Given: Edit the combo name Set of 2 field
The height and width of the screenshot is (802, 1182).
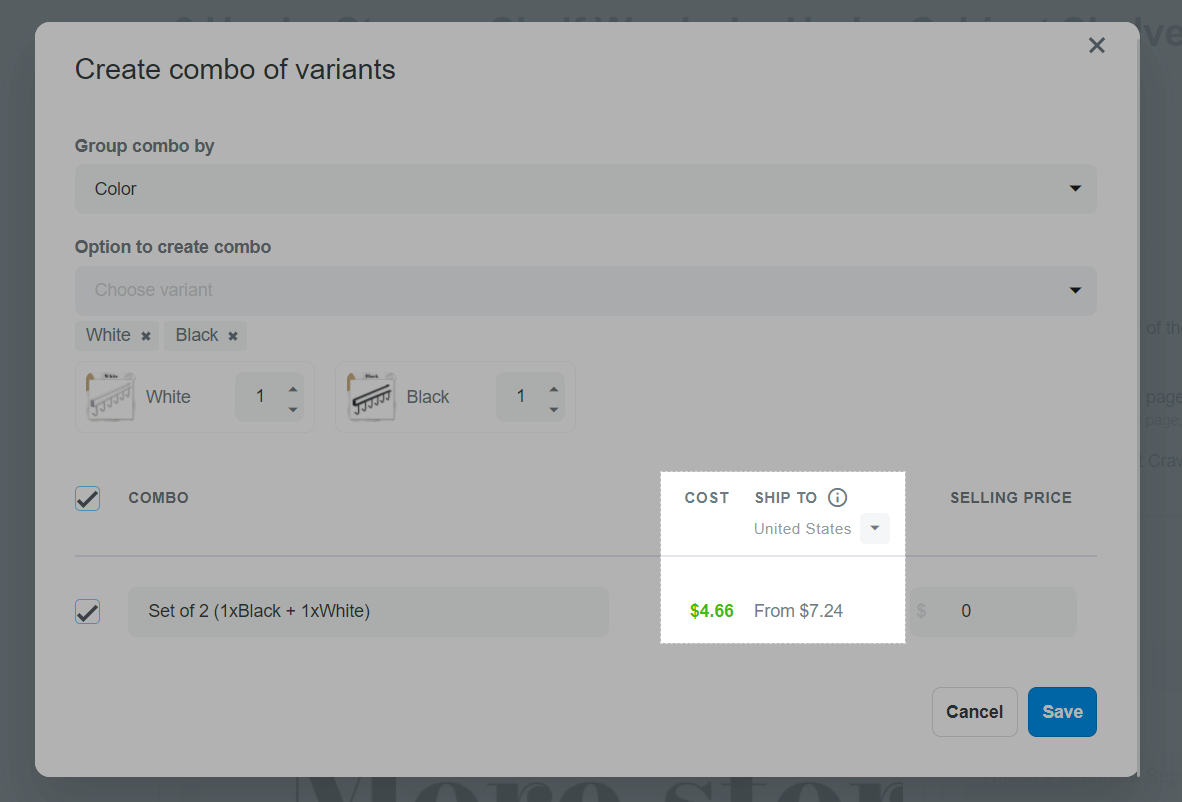Looking at the screenshot, I should [x=368, y=611].
